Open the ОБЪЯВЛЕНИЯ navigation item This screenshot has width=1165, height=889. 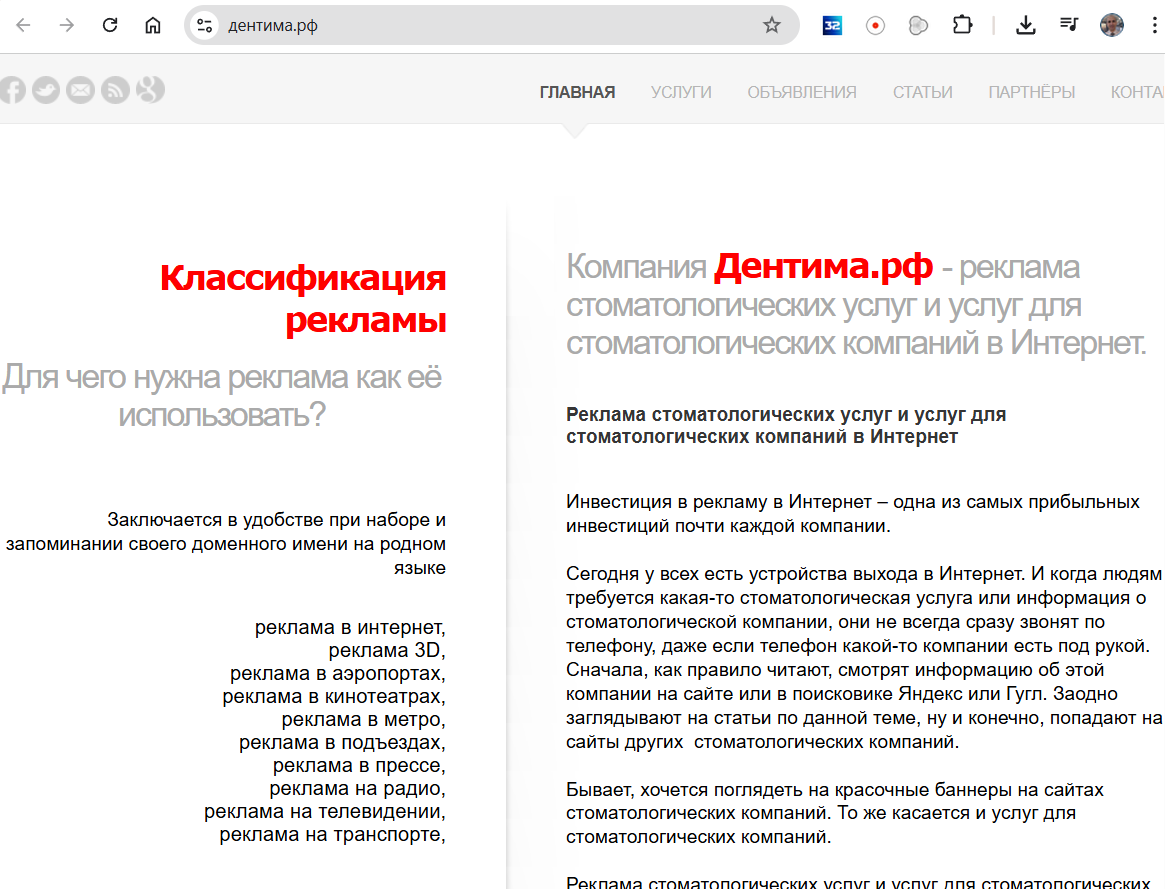pos(802,92)
